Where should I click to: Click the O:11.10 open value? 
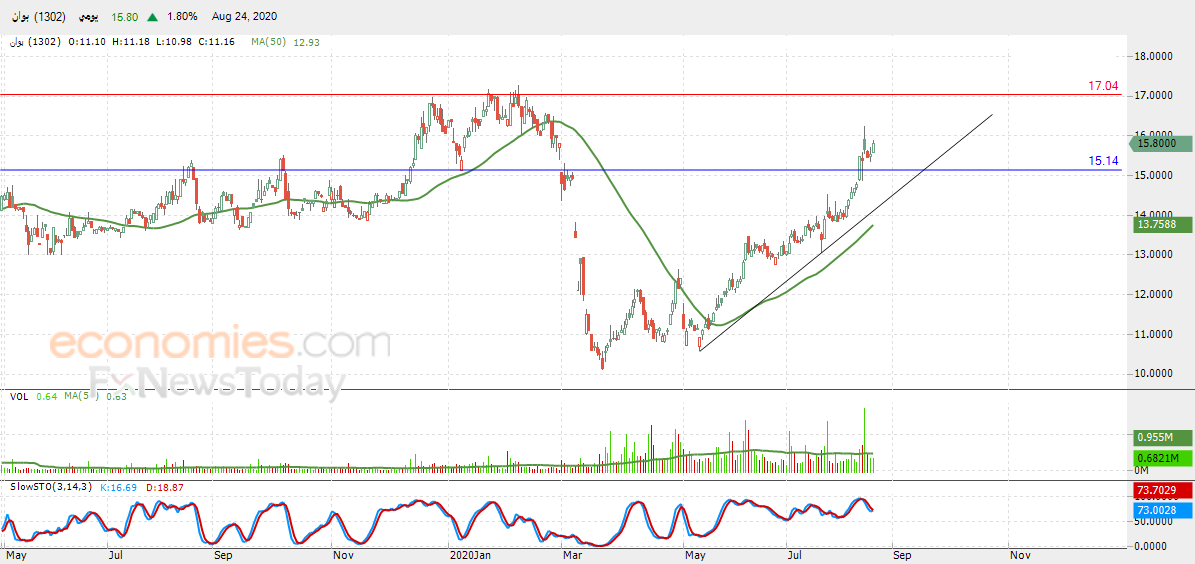[87, 43]
